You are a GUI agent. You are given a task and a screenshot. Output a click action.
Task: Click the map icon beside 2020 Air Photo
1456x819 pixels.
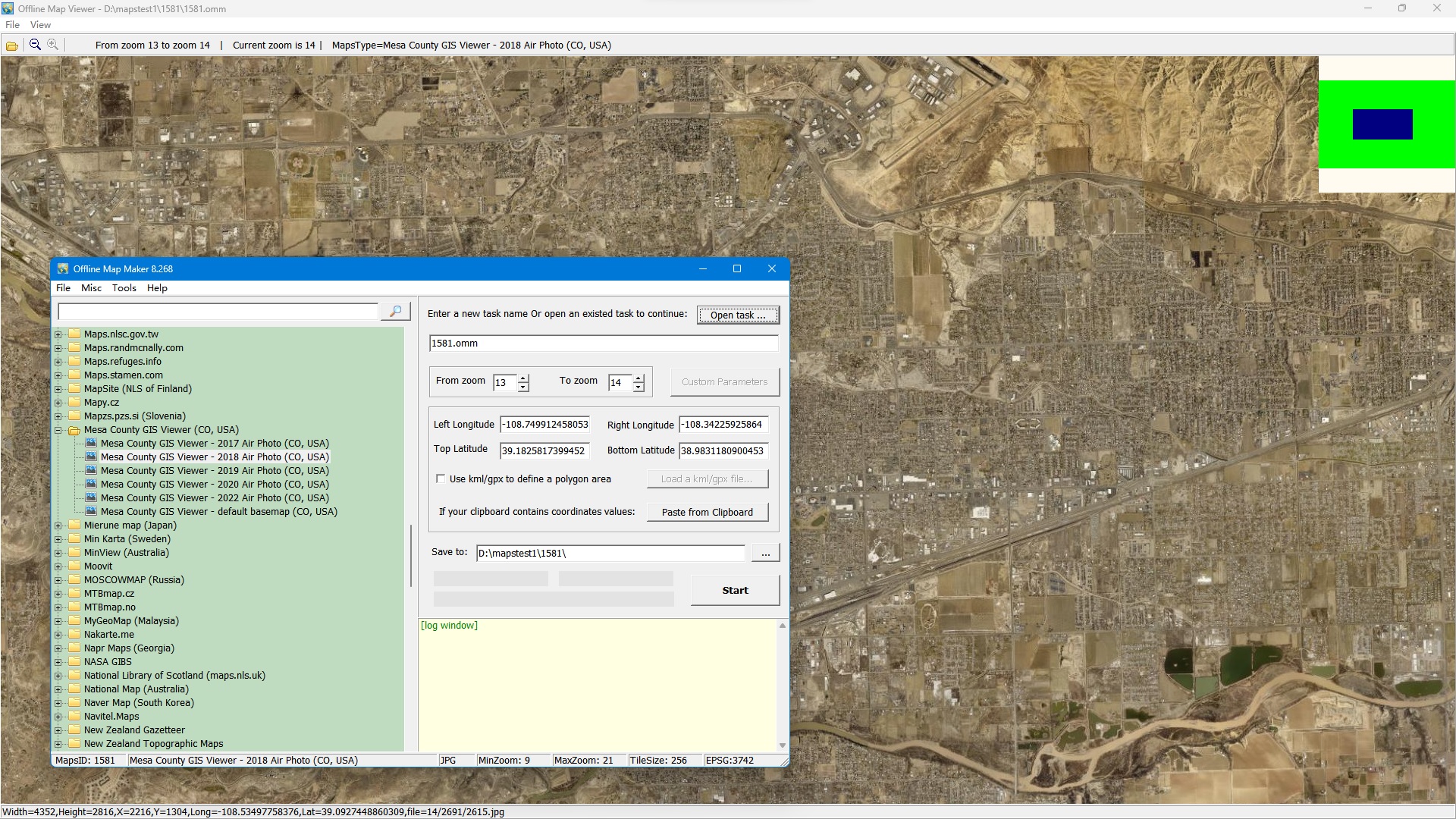coord(91,484)
